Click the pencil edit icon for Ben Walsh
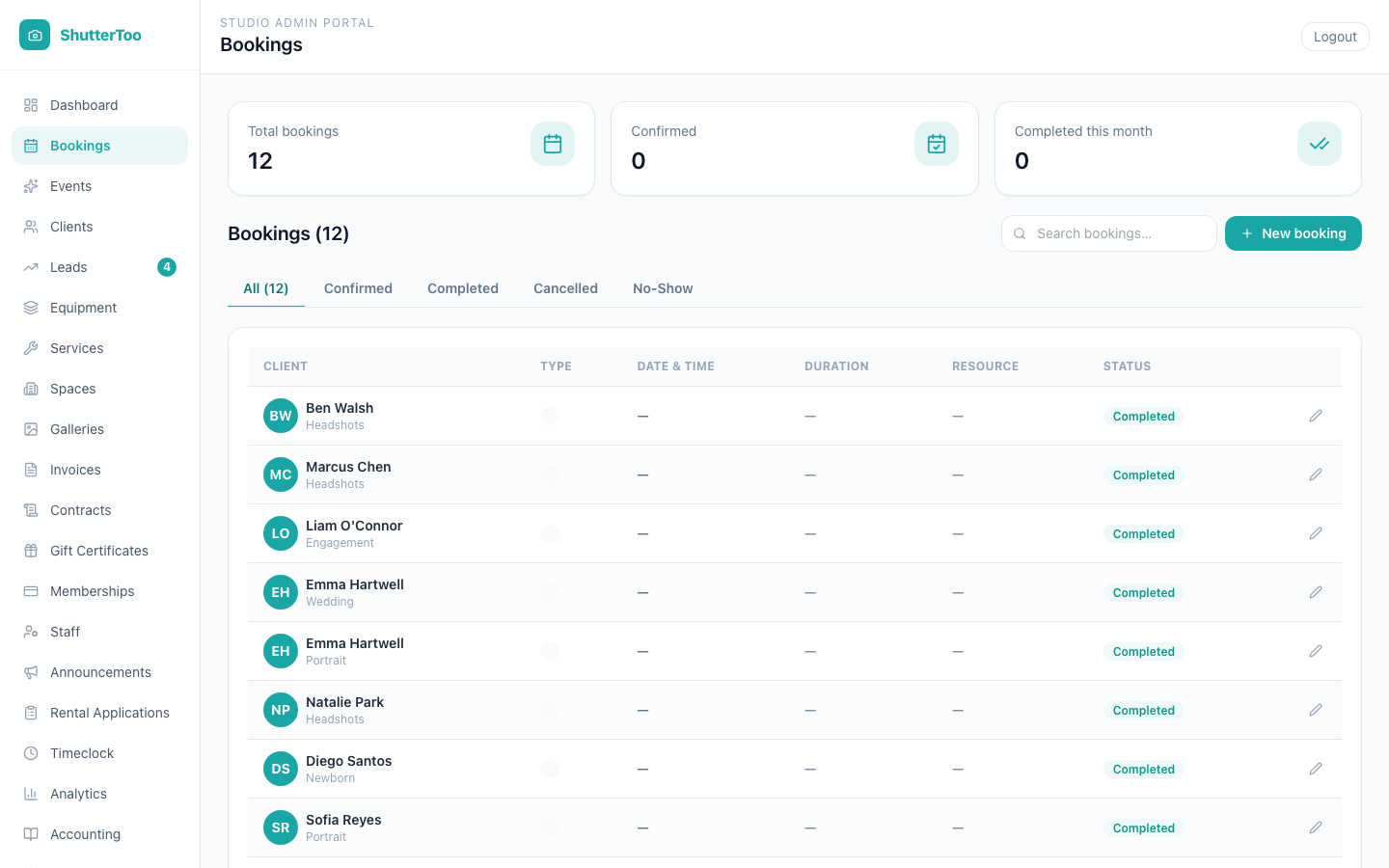Screen dimensions: 1389x868 point(1316,416)
